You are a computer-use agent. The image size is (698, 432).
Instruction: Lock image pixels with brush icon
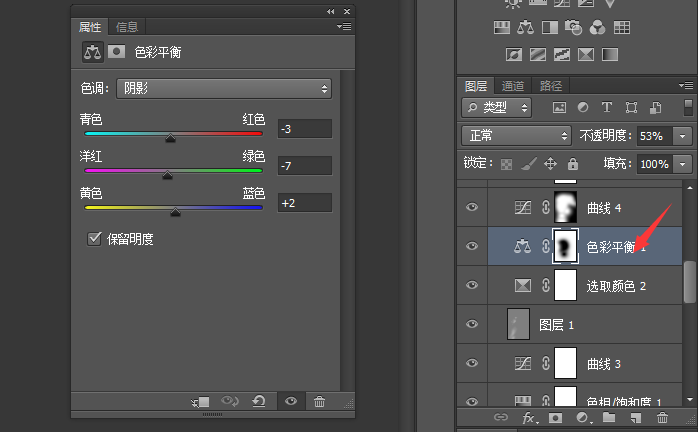[x=528, y=164]
